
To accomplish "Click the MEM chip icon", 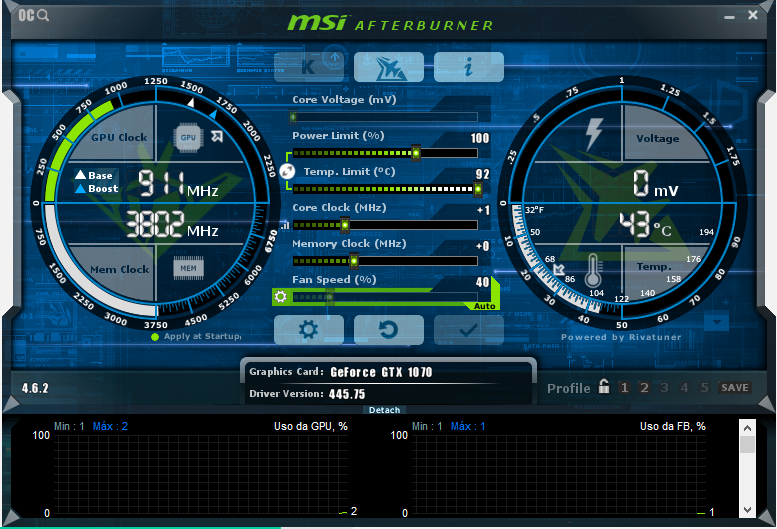I will 188,268.
